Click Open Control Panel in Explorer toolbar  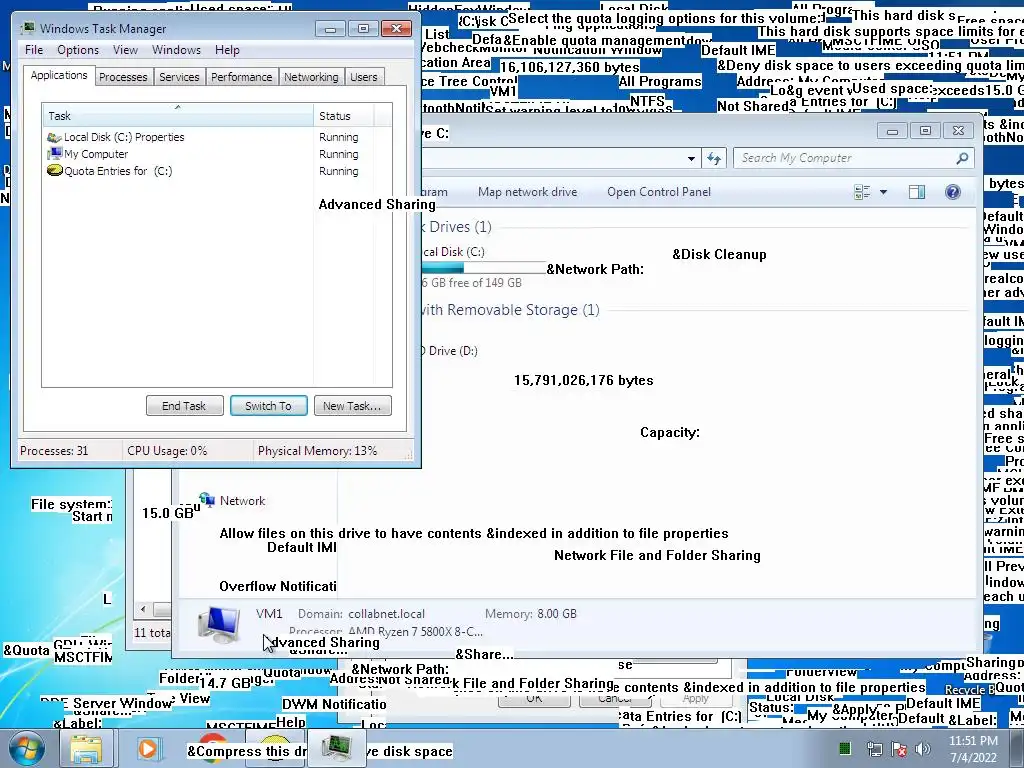click(x=659, y=192)
